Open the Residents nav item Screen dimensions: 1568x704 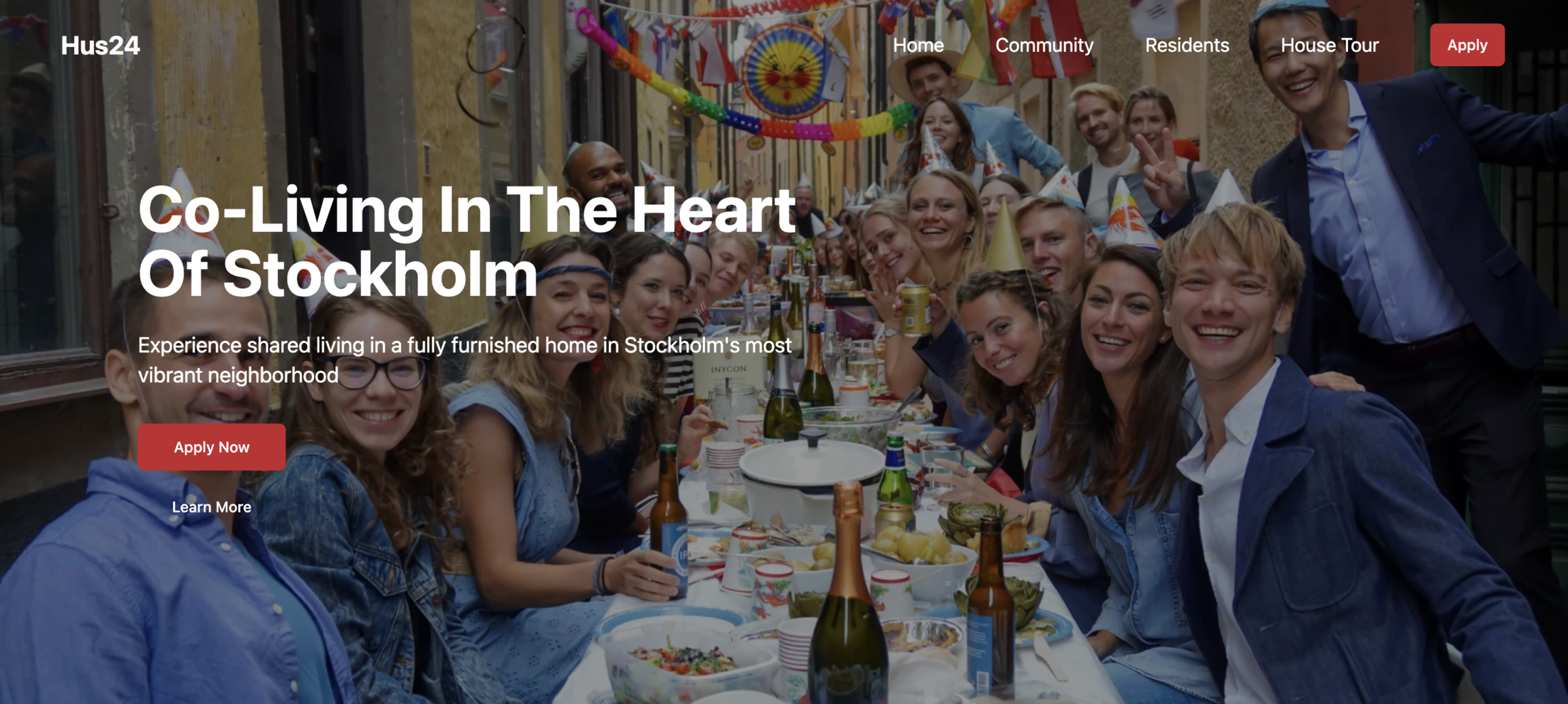click(1187, 45)
